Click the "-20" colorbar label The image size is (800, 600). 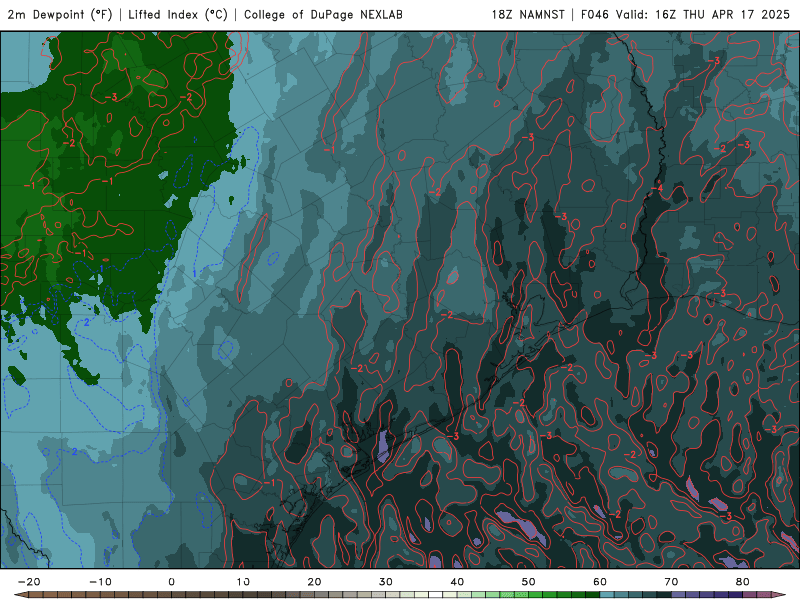[29, 582]
